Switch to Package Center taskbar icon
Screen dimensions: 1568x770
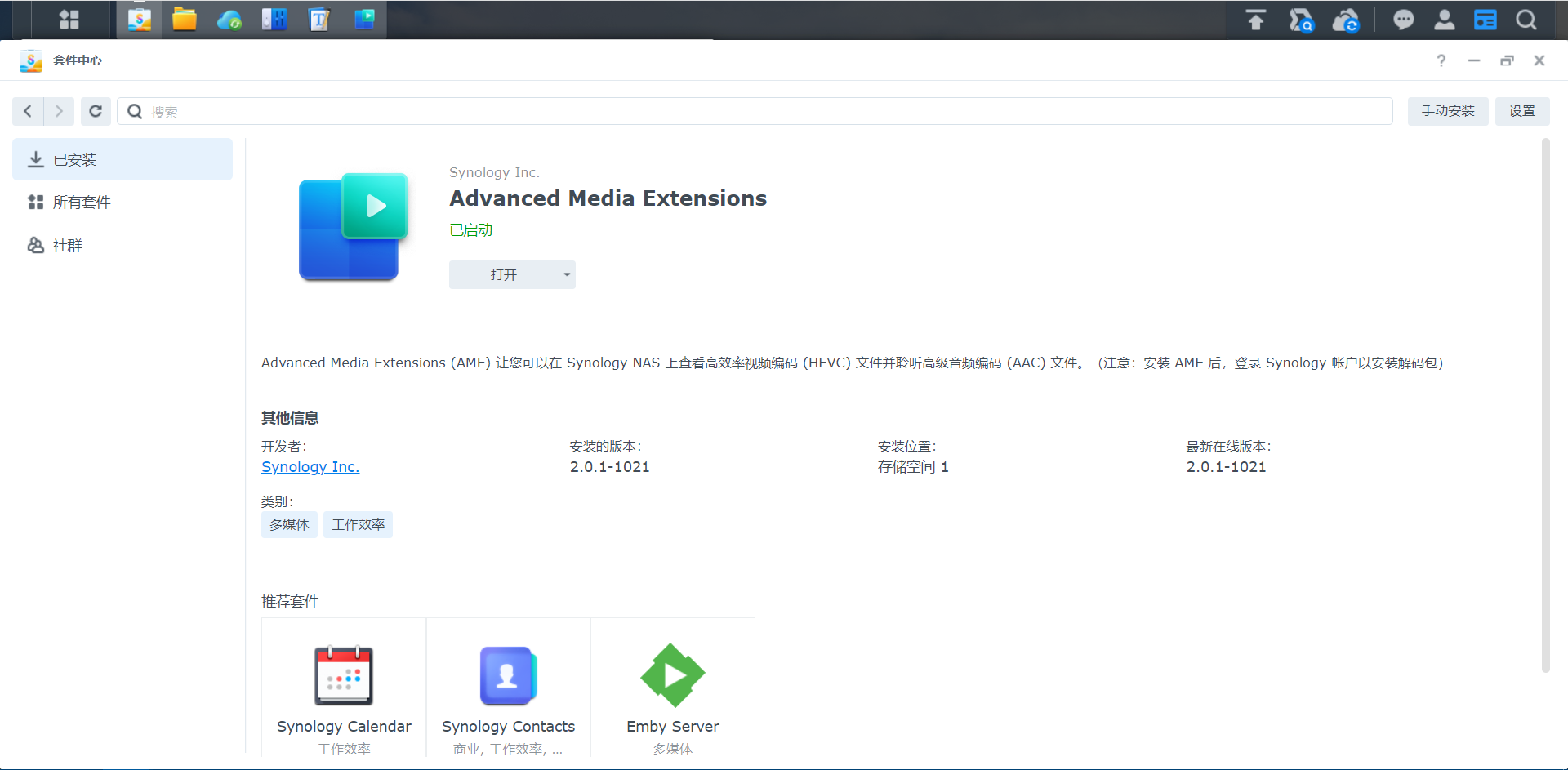[140, 20]
